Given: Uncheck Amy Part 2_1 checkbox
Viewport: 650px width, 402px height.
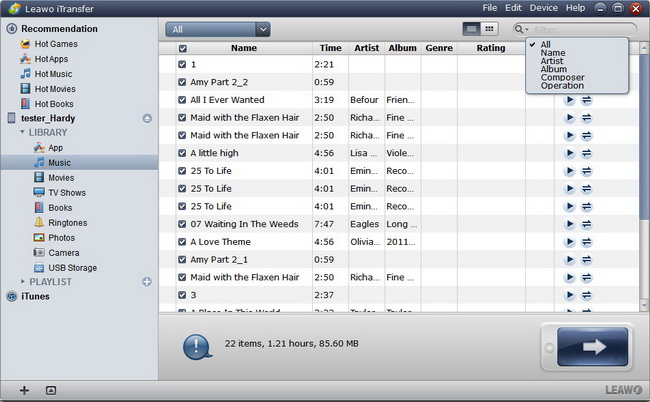Looking at the screenshot, I should (182, 259).
